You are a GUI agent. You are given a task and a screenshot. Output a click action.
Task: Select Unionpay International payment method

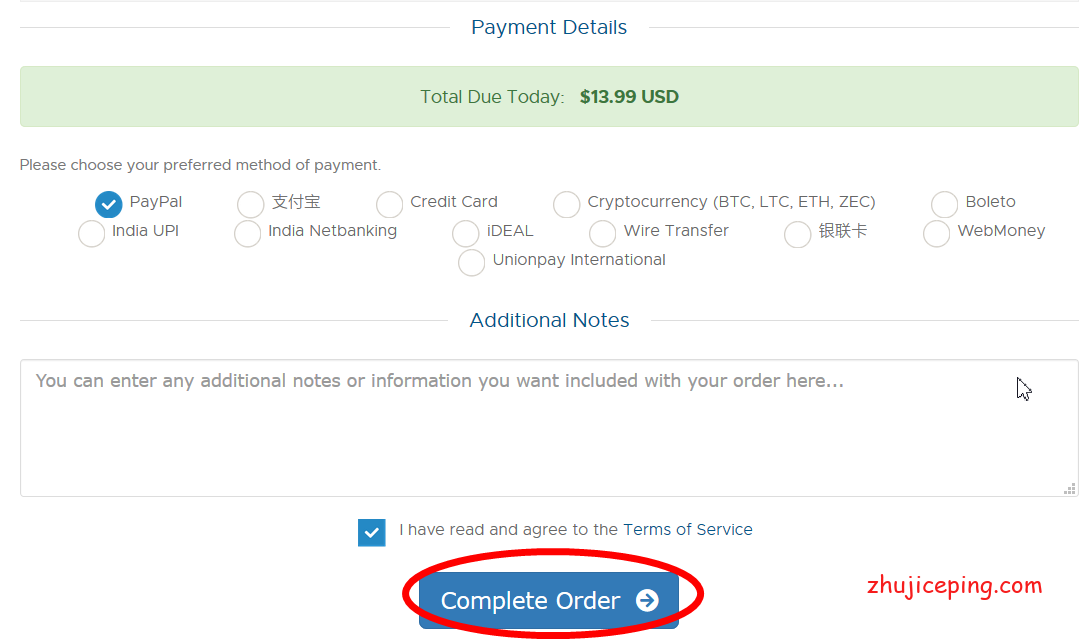coord(472,262)
